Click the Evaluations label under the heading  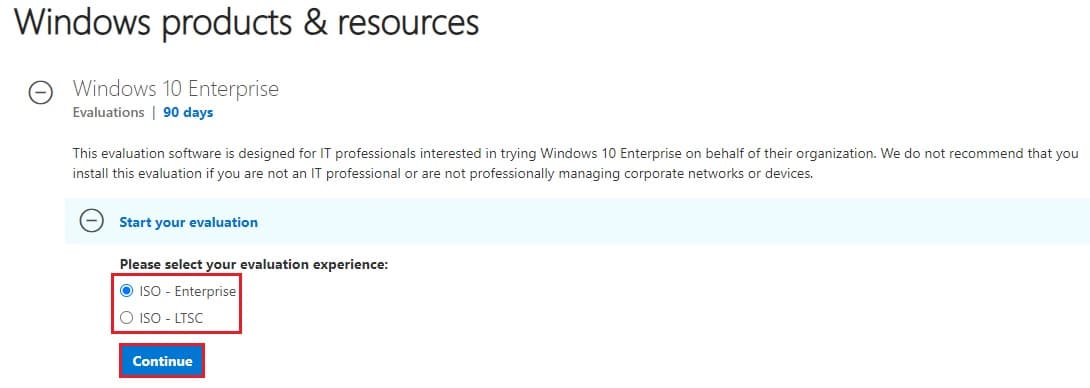108,112
